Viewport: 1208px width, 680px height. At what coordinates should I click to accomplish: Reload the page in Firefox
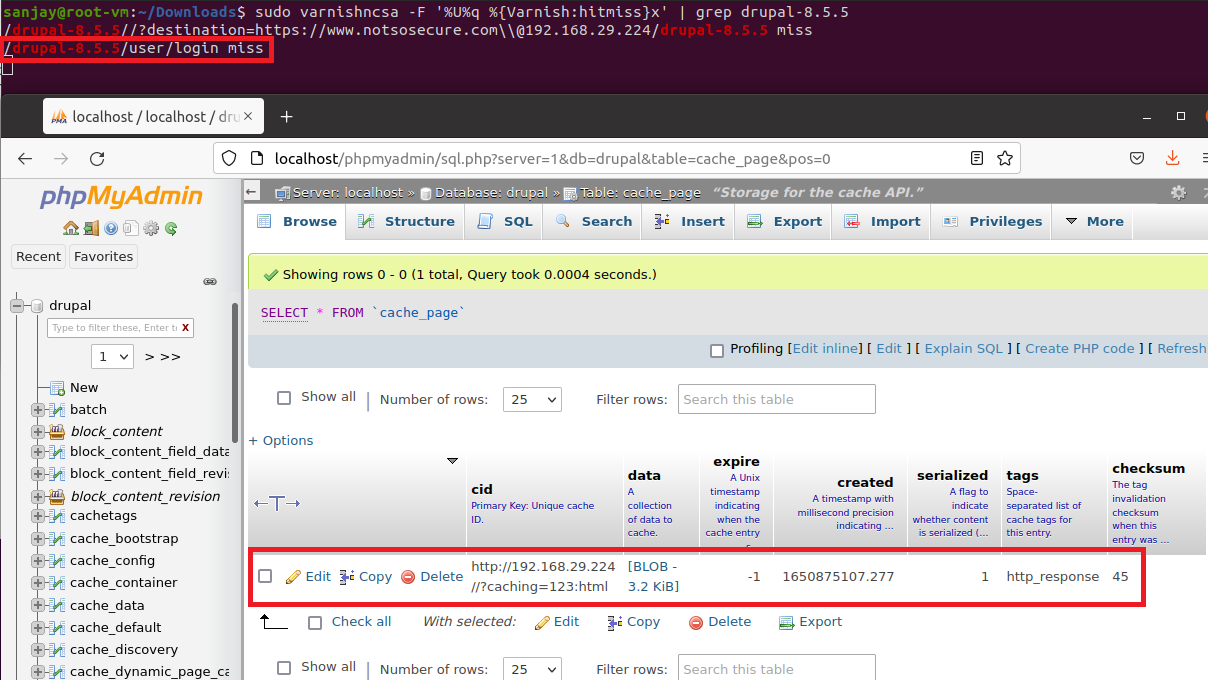(x=97, y=158)
